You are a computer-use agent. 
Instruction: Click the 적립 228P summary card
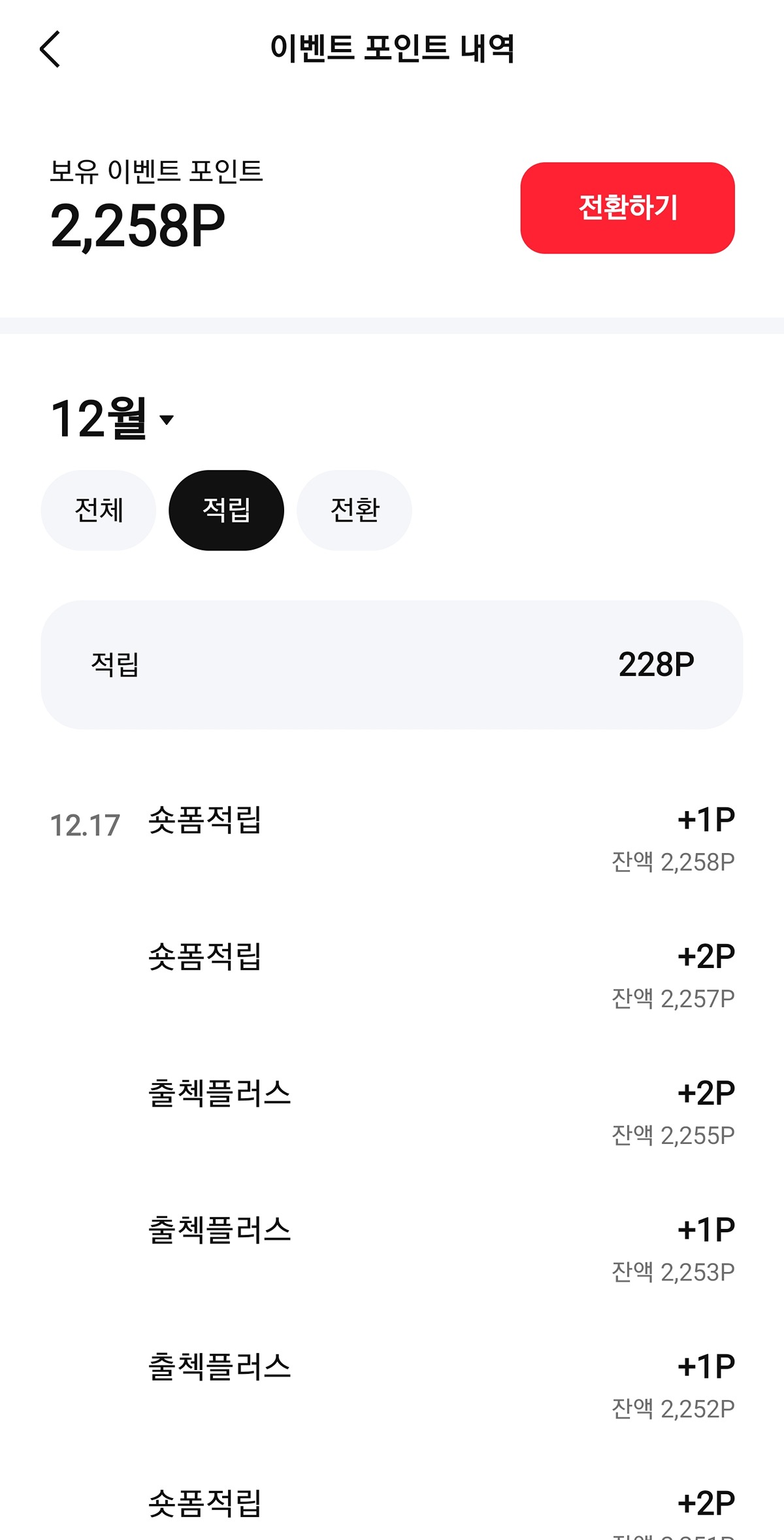point(392,665)
